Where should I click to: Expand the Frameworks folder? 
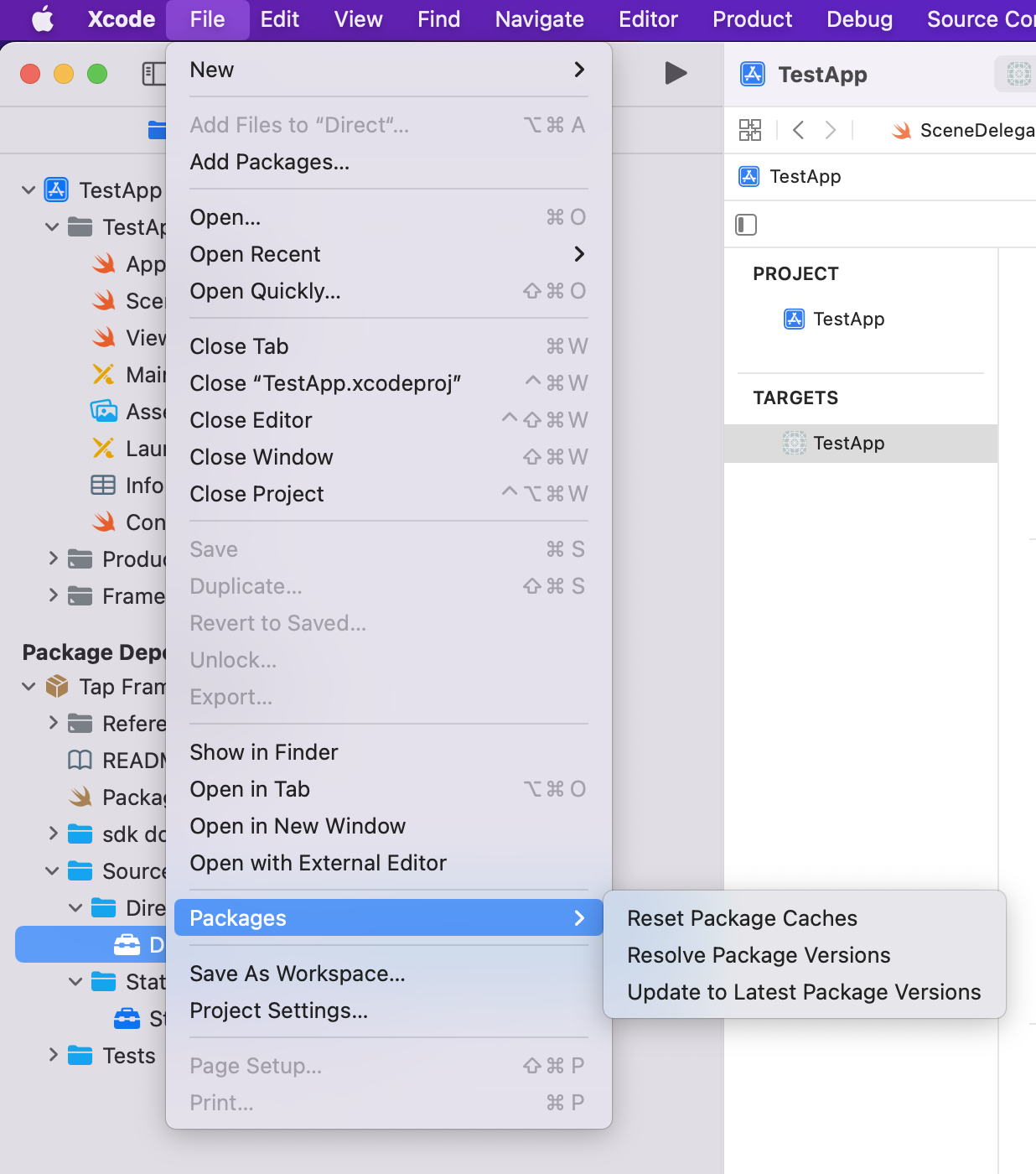[x=53, y=595]
